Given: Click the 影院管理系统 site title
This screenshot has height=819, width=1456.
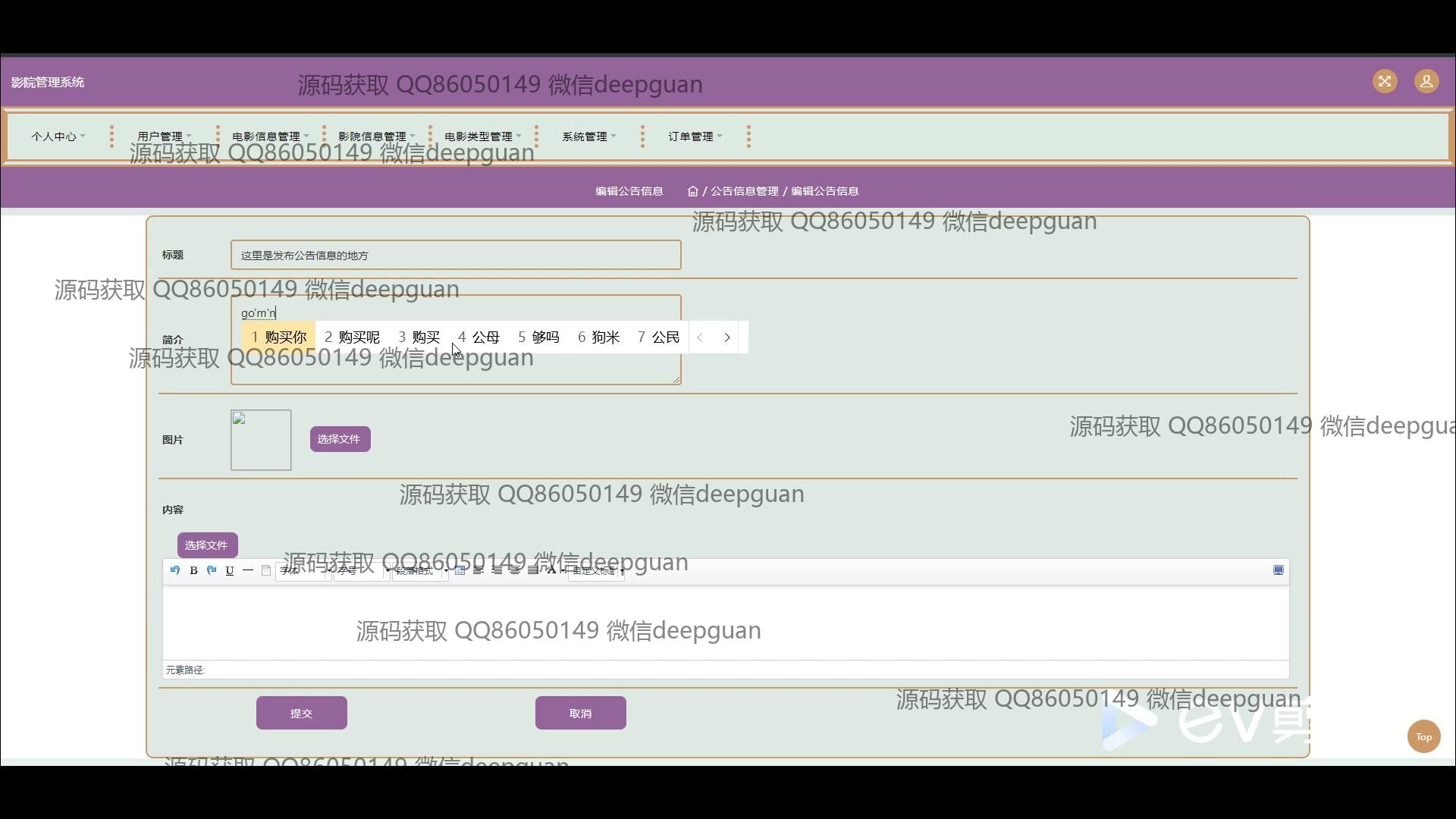Looking at the screenshot, I should pyautogui.click(x=48, y=82).
